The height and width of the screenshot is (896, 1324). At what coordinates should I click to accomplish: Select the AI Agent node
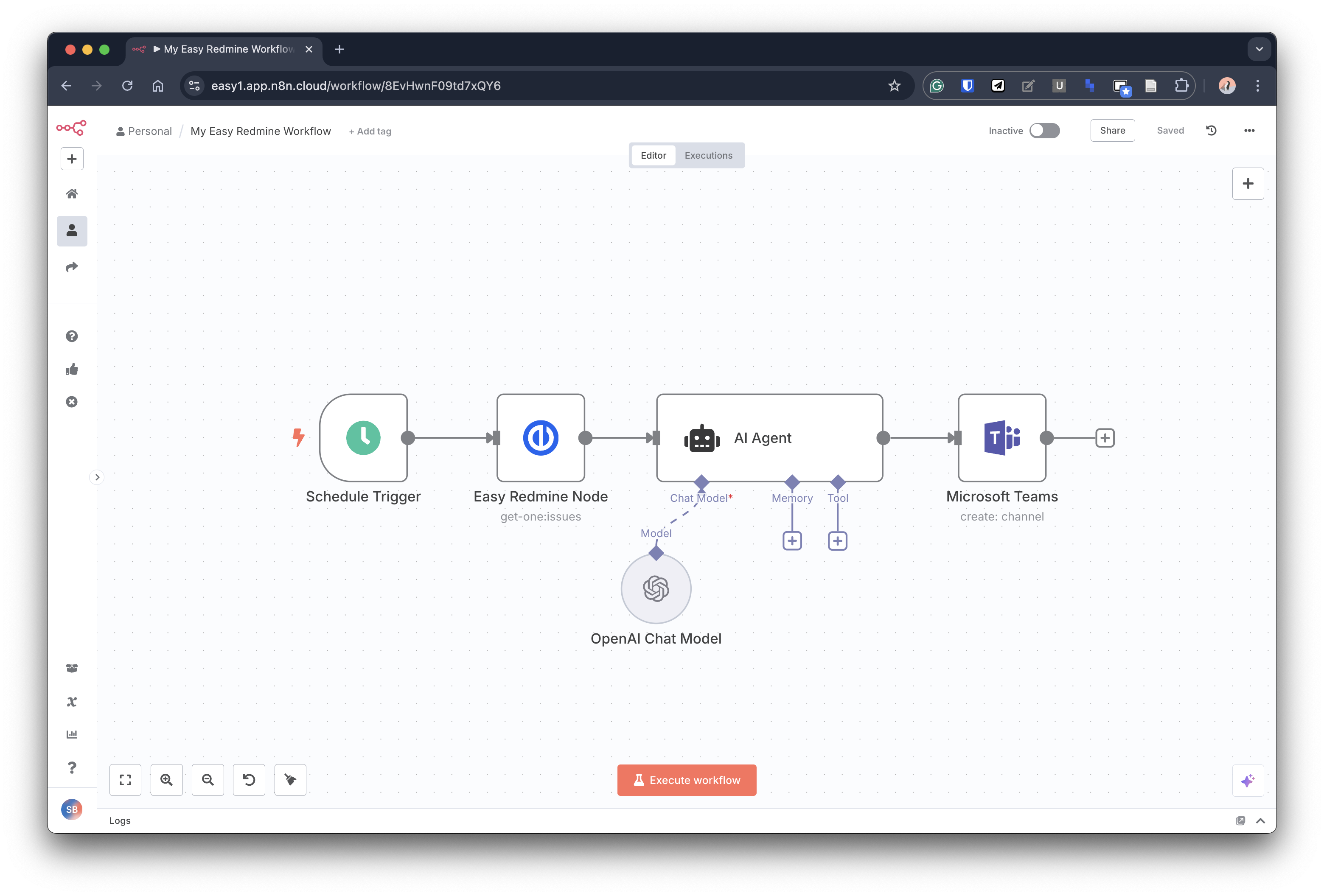(768, 437)
